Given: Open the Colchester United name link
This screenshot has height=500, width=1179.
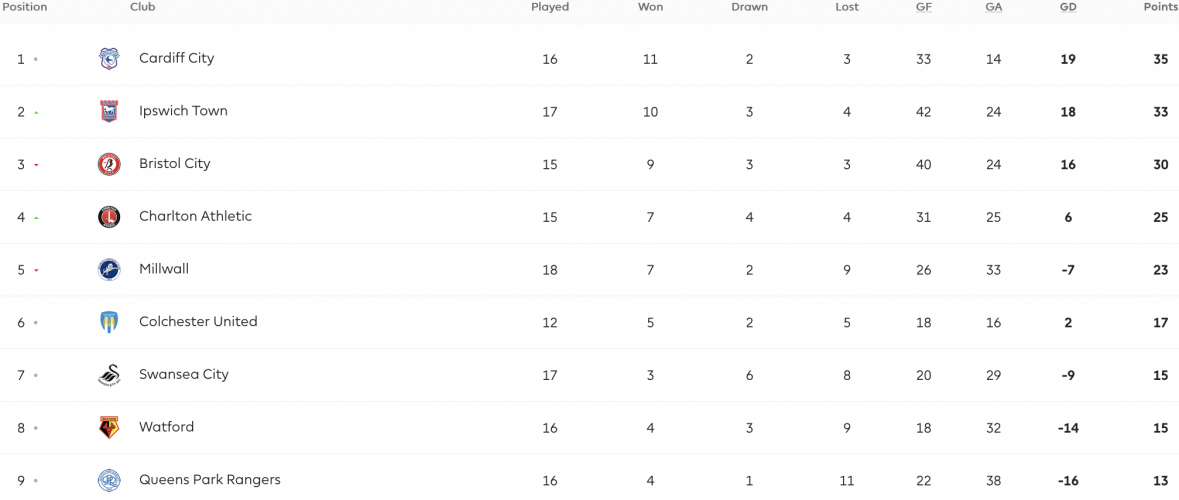Looking at the screenshot, I should point(199,321).
